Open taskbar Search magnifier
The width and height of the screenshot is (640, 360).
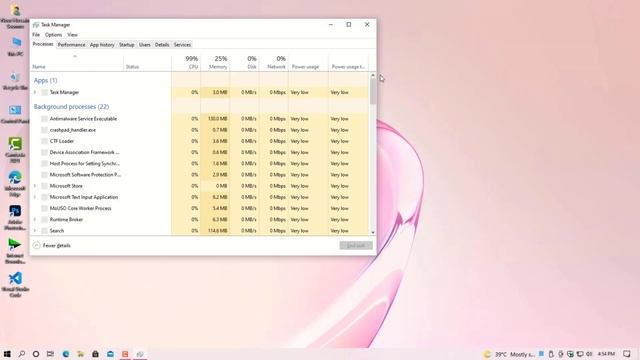(x=22, y=354)
